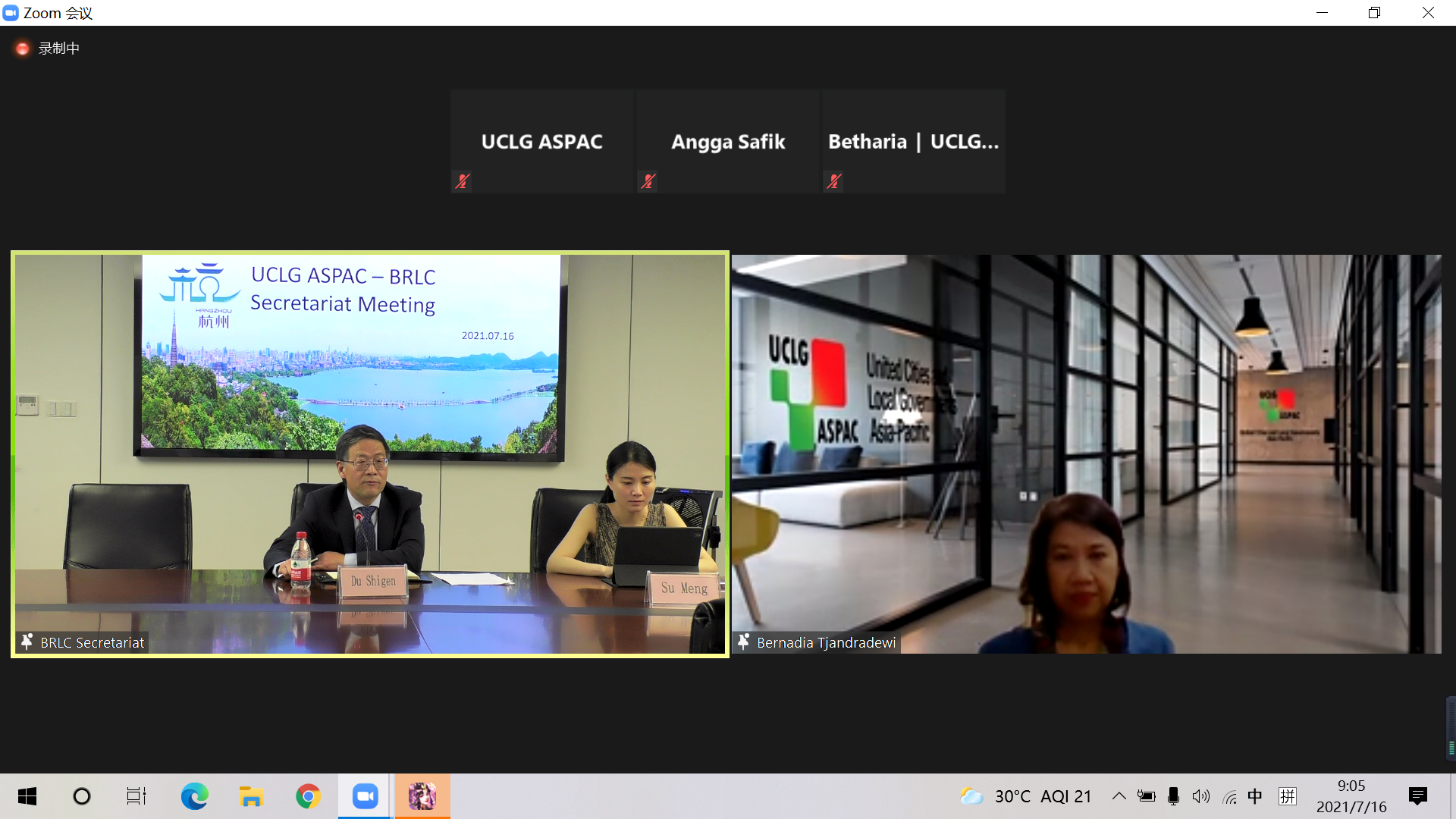
Task: Click the 拼 IME mode icon
Action: pyautogui.click(x=1287, y=796)
